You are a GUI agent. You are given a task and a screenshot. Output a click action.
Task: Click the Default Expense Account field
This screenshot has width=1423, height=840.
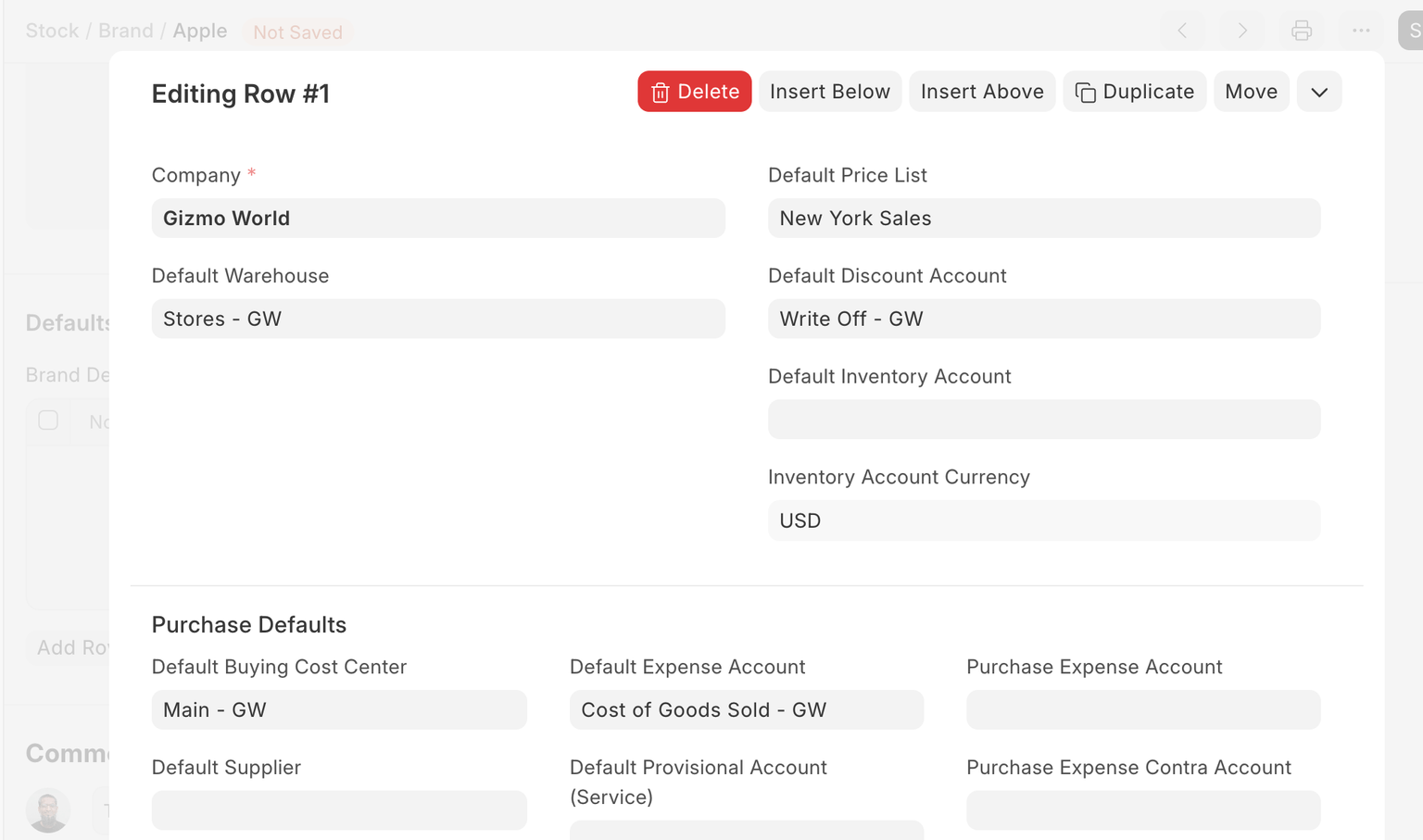[746, 710]
